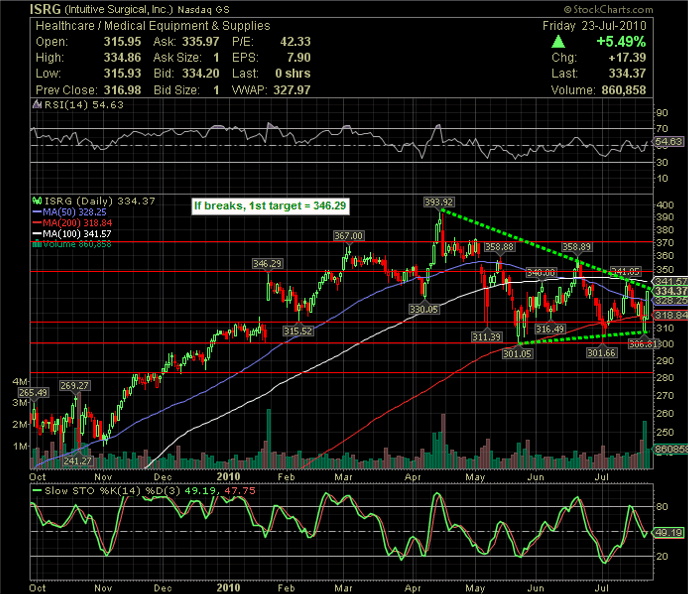Click the 265.49 price label
The height and width of the screenshot is (594, 688).
[33, 393]
